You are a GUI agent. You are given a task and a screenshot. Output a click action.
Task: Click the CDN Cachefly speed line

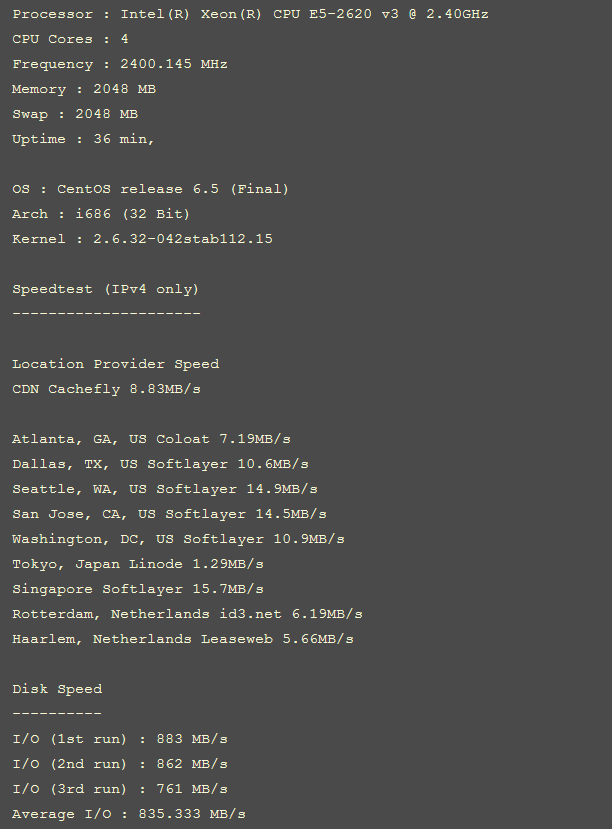pyautogui.click(x=106, y=389)
